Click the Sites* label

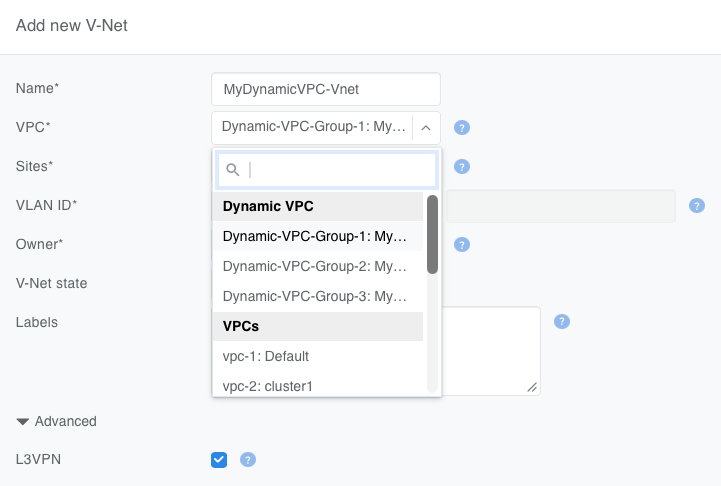34,166
